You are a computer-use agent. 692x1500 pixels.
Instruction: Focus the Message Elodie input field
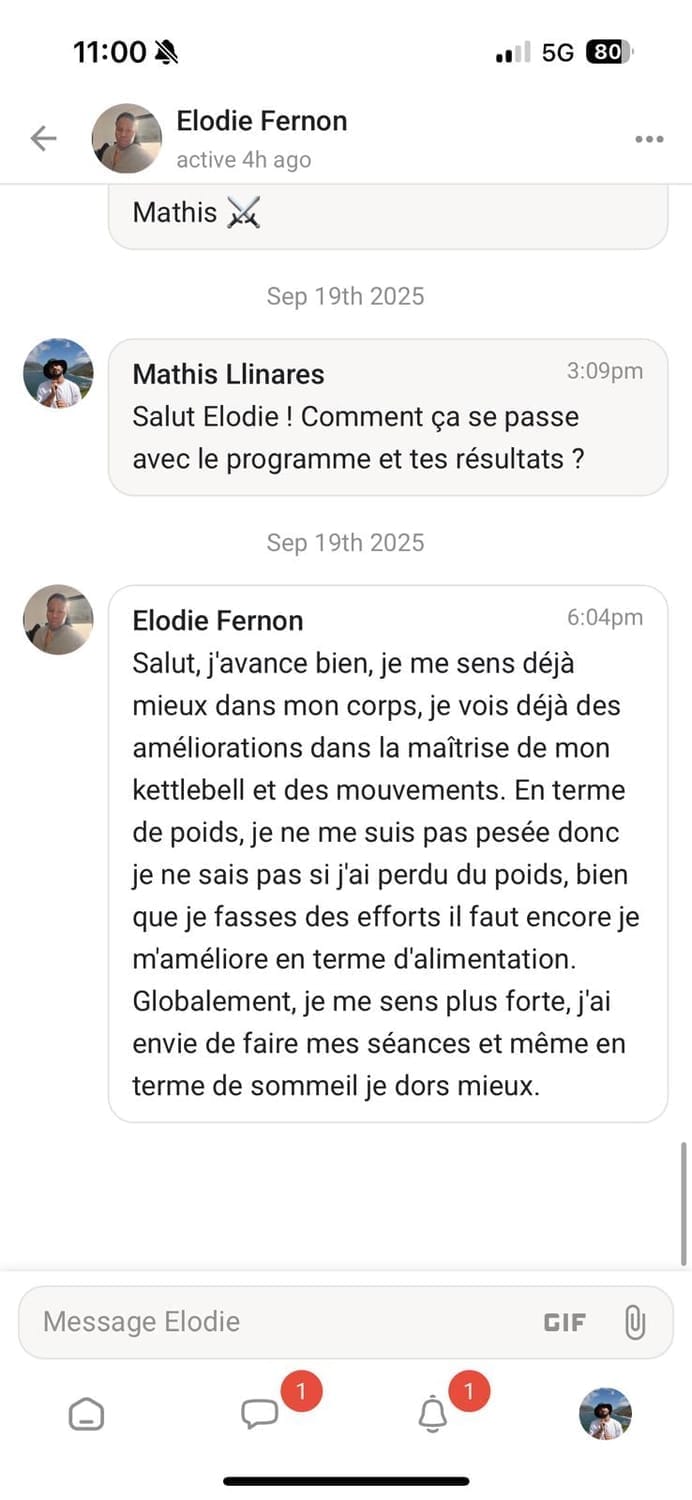tap(280, 1322)
